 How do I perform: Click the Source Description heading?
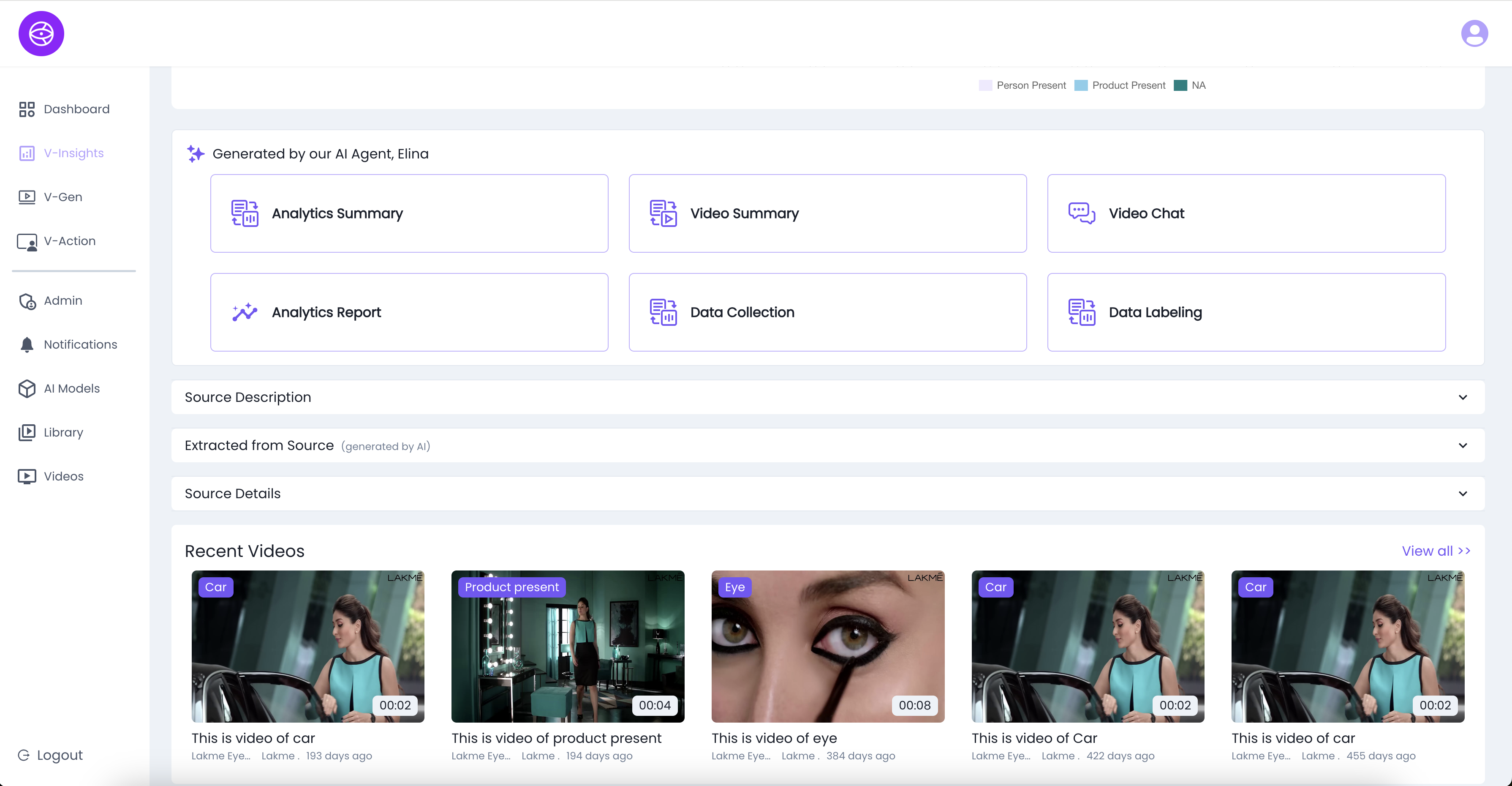(247, 397)
